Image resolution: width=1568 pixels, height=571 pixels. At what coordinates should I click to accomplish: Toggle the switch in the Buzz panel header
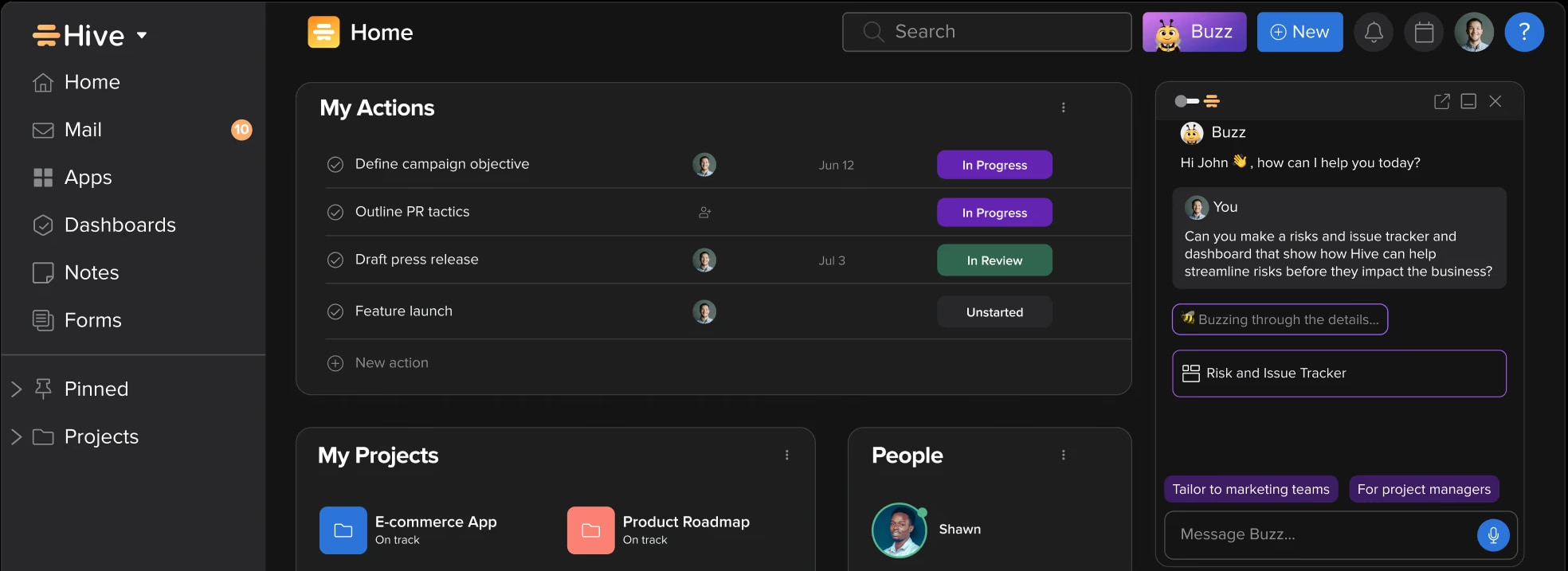point(1186,101)
